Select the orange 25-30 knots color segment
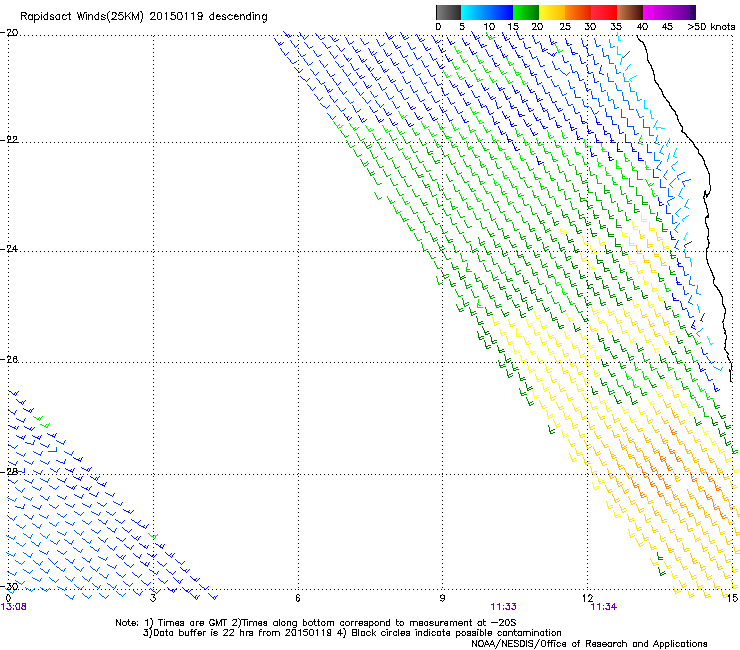 pyautogui.click(x=578, y=12)
